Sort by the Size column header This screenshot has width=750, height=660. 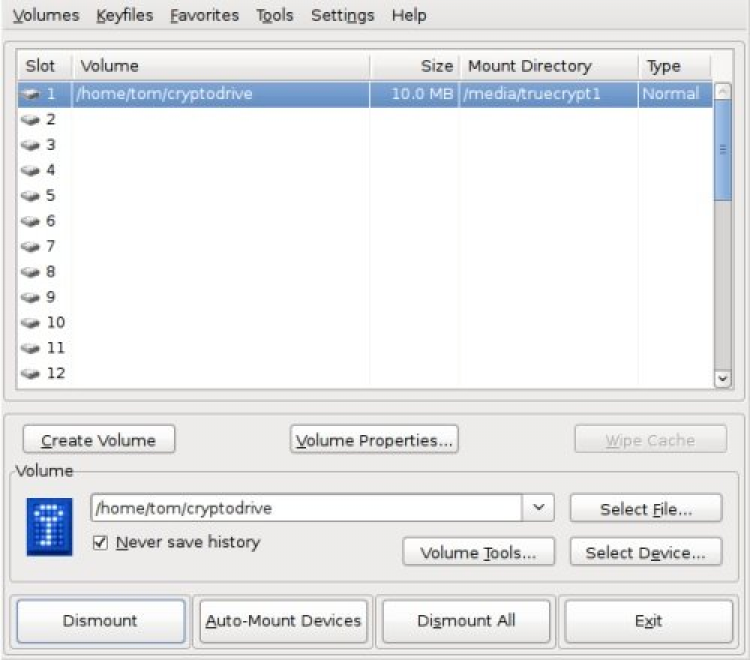(x=415, y=66)
